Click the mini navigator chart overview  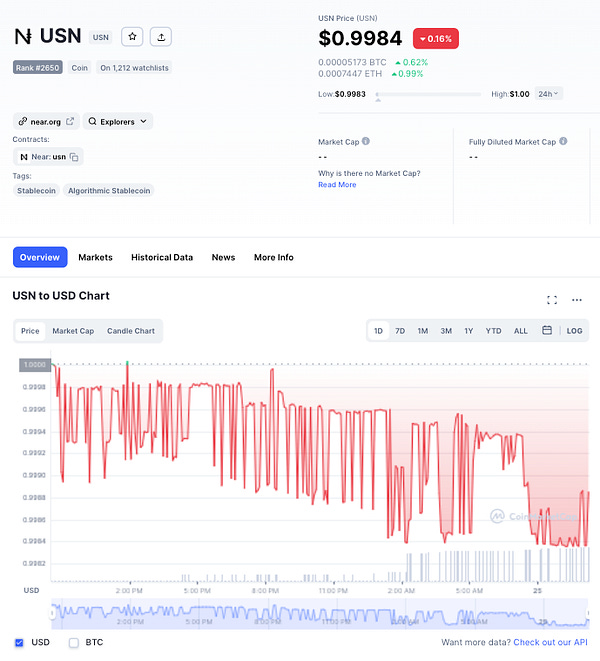coord(320,614)
